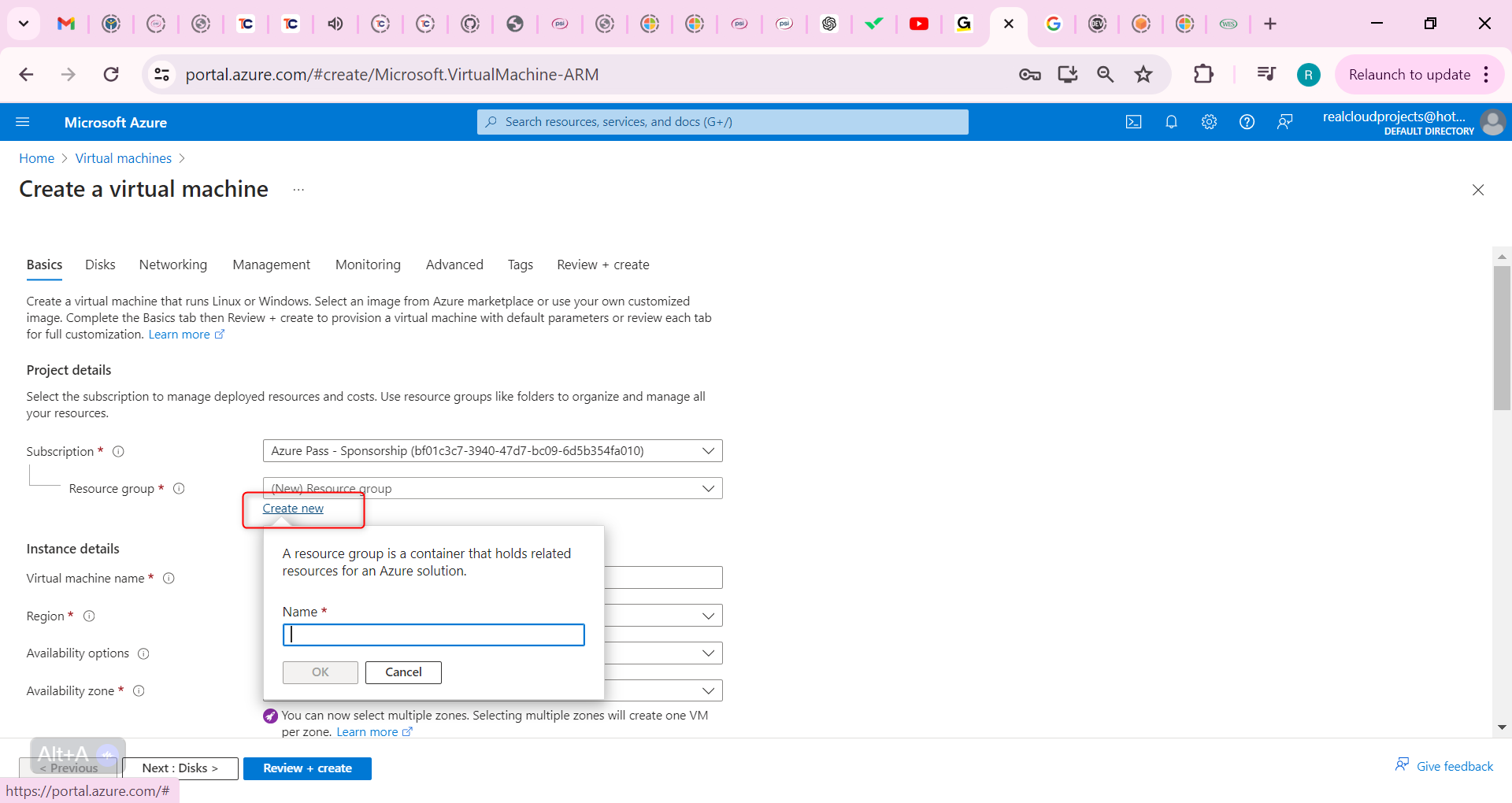Show info tooltip for Virtual machine name
Viewport: 1512px width, 803px height.
click(x=169, y=578)
